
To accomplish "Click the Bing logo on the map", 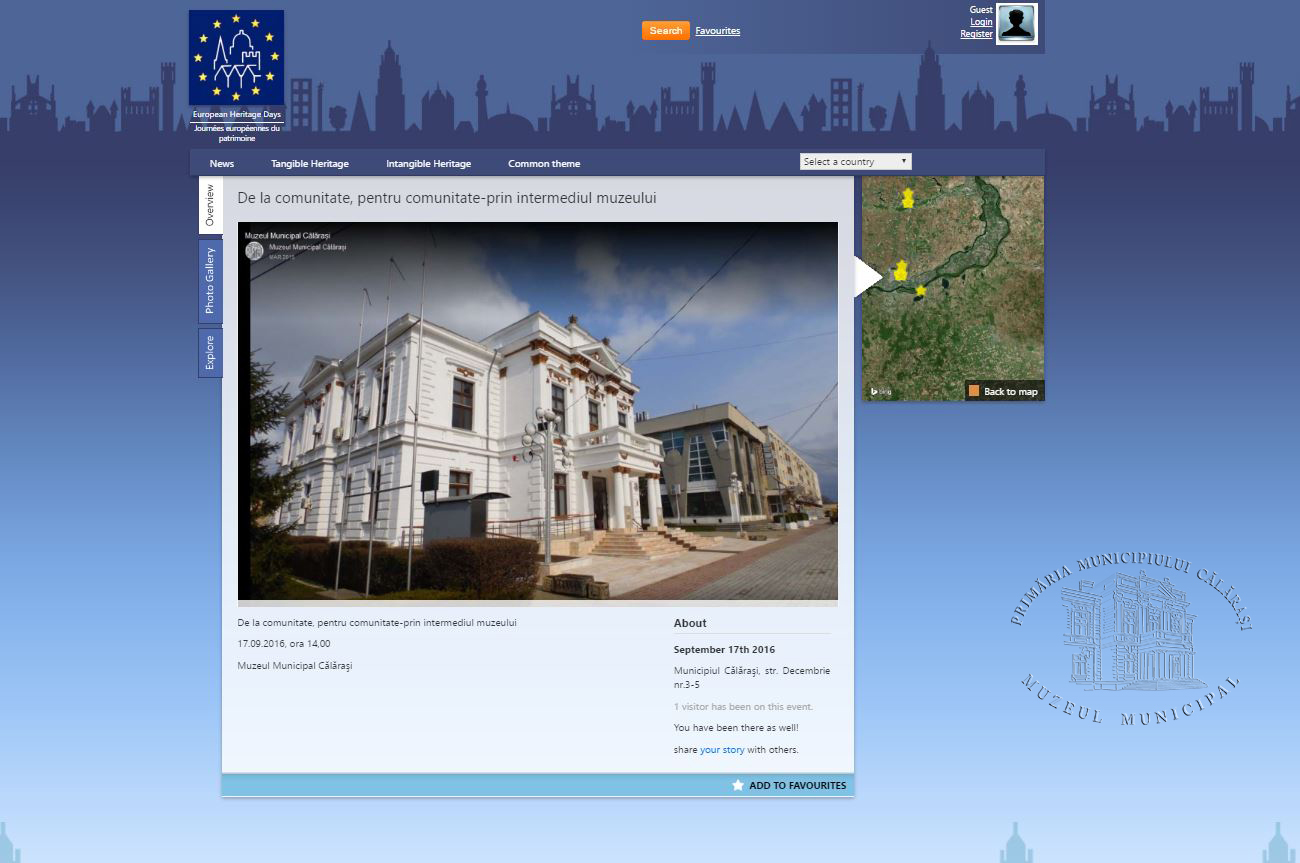I will click(880, 391).
